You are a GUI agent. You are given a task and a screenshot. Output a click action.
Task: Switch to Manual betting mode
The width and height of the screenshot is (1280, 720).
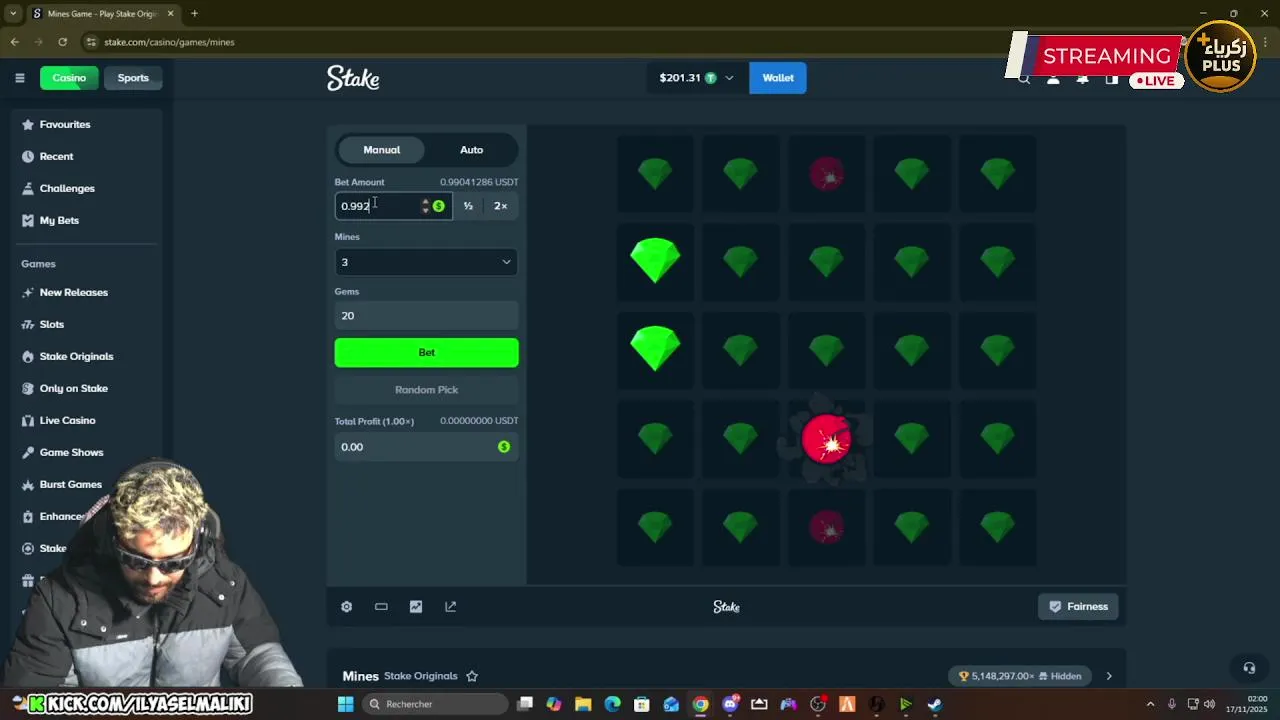pos(381,150)
